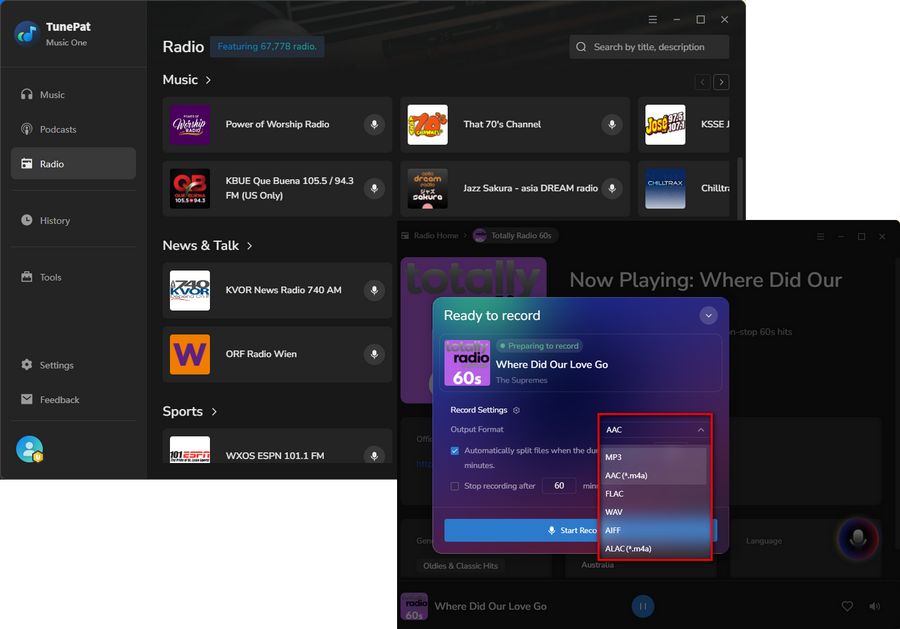The image size is (900, 629).
Task: Click the TunePat logo icon
Action: pos(26,34)
